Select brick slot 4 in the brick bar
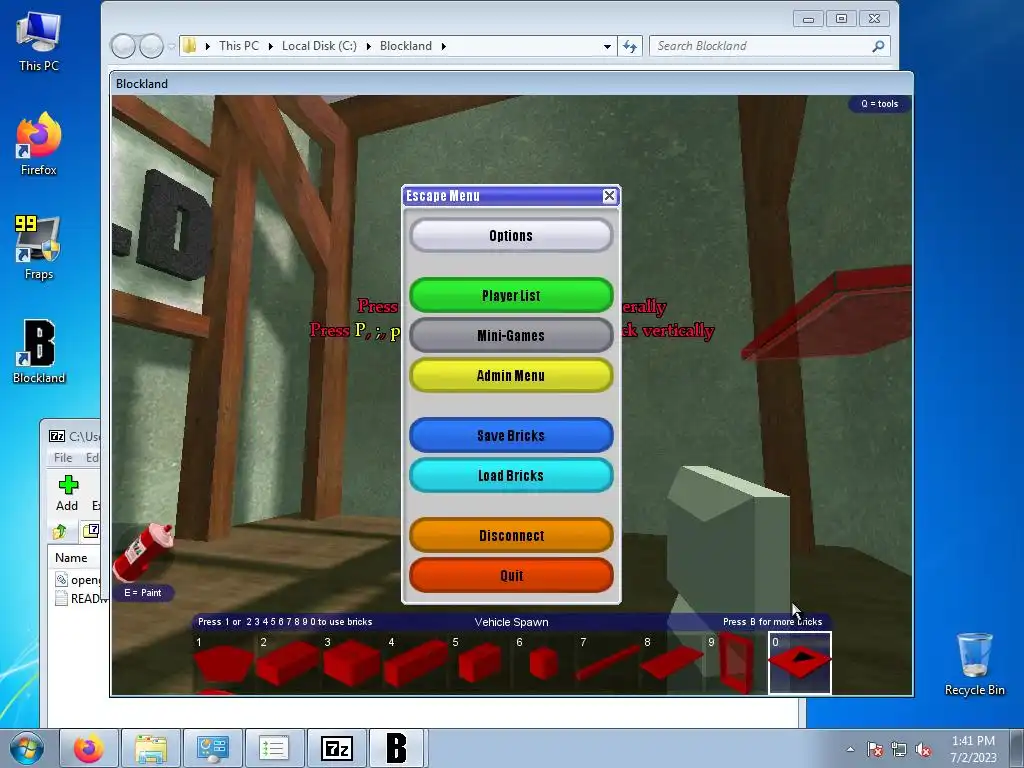 [416, 664]
